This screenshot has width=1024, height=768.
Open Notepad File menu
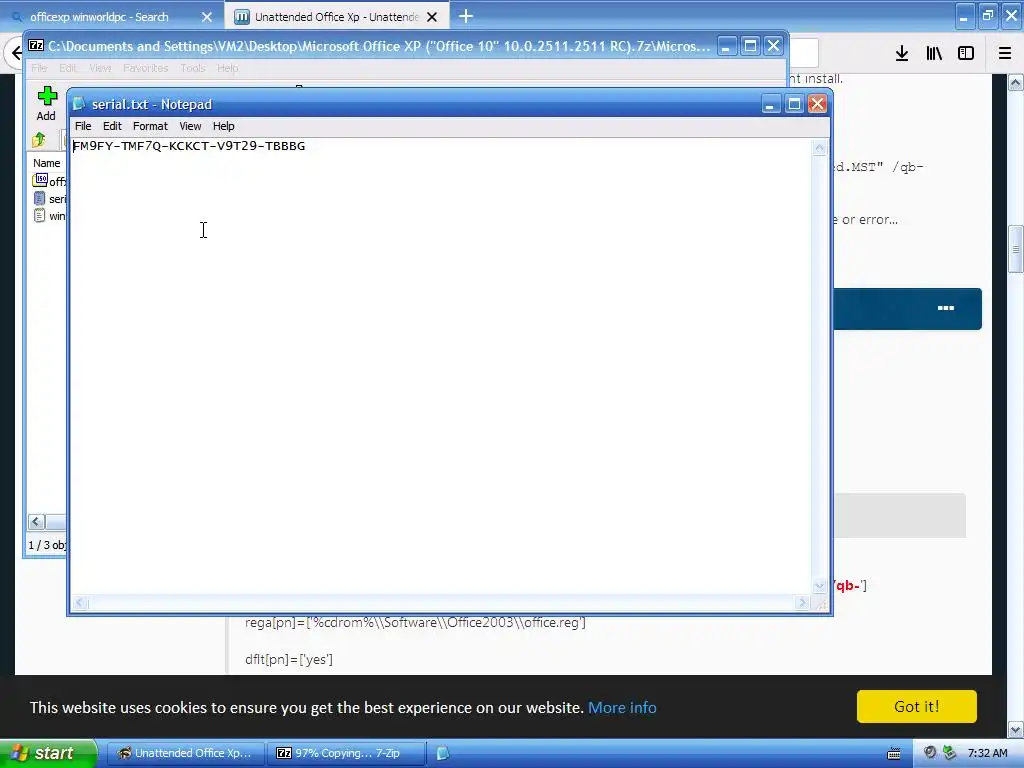click(x=83, y=126)
